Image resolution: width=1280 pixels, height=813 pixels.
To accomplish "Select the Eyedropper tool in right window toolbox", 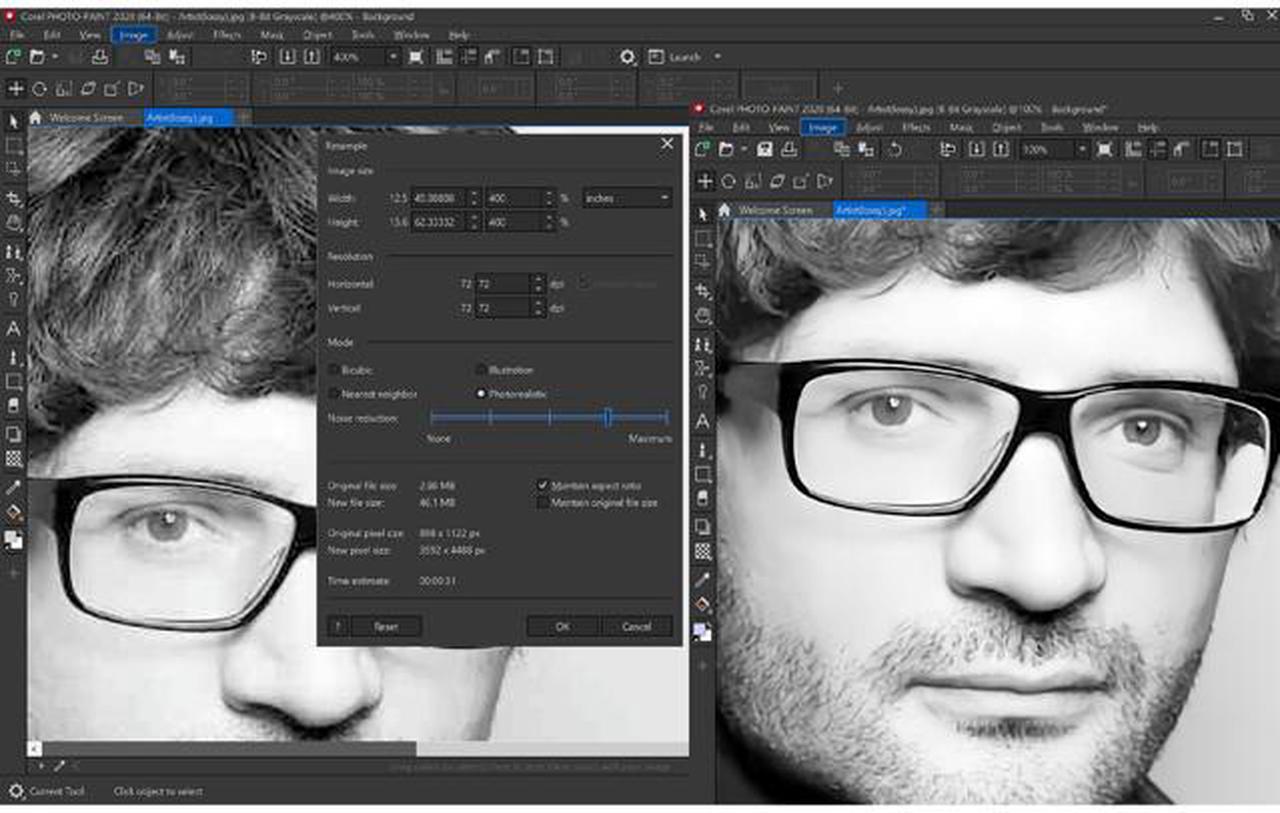I will pyautogui.click(x=703, y=579).
